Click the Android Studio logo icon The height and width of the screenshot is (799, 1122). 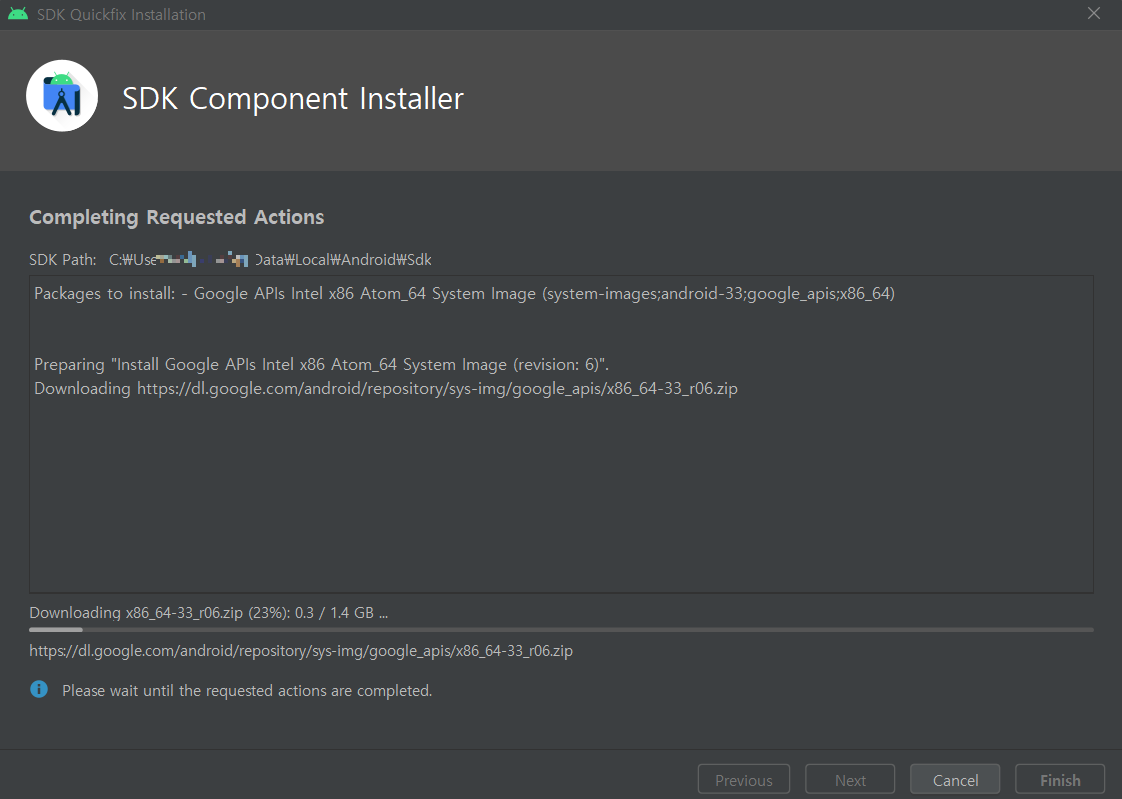point(62,96)
